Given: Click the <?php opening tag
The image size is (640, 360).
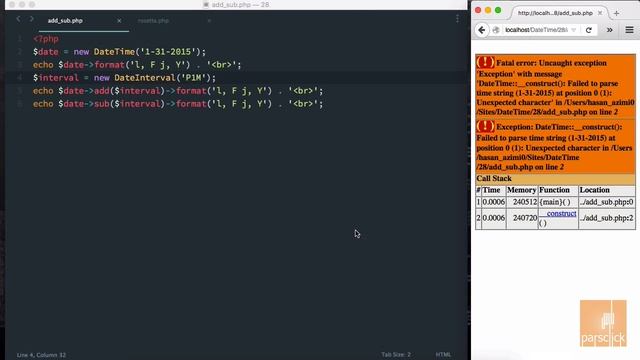Looking at the screenshot, I should (46, 39).
